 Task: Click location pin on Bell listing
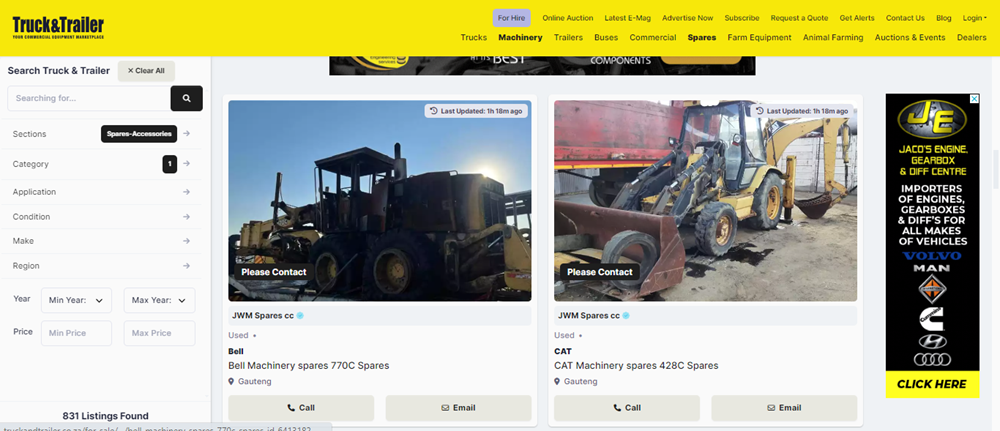(x=232, y=381)
